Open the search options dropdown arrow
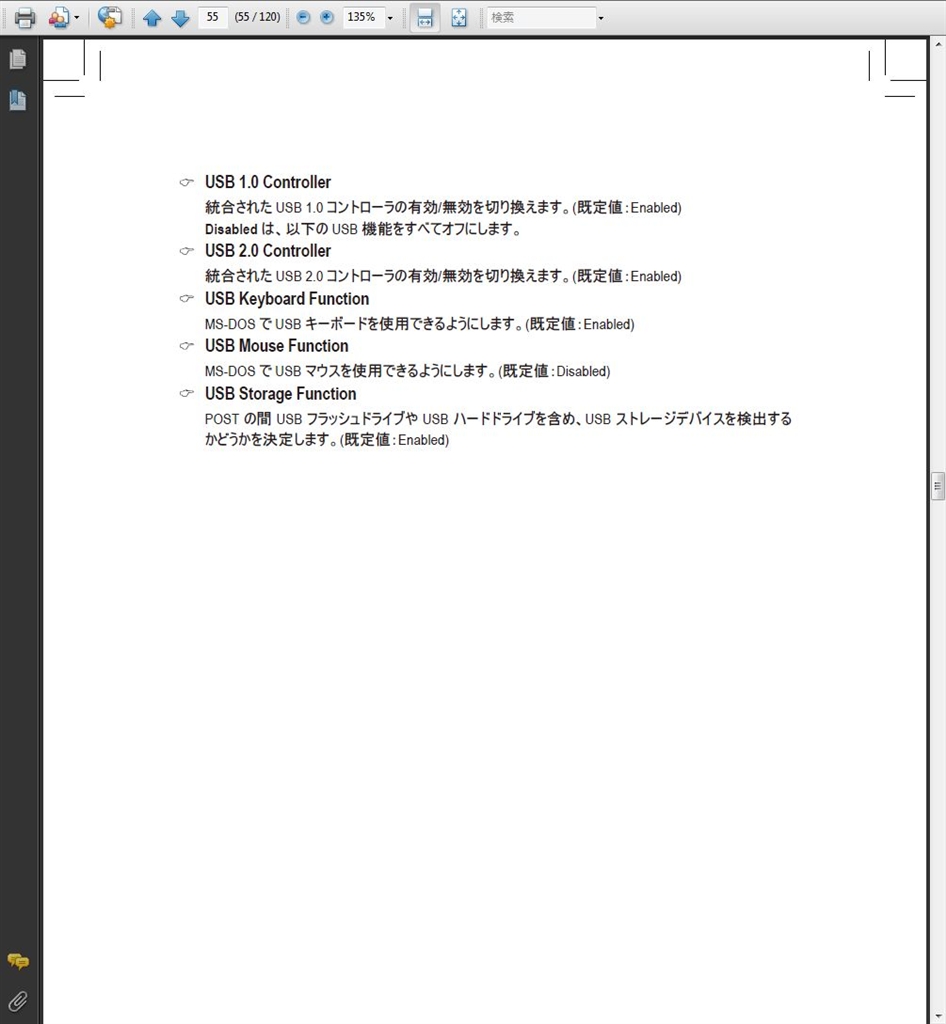 pos(601,18)
